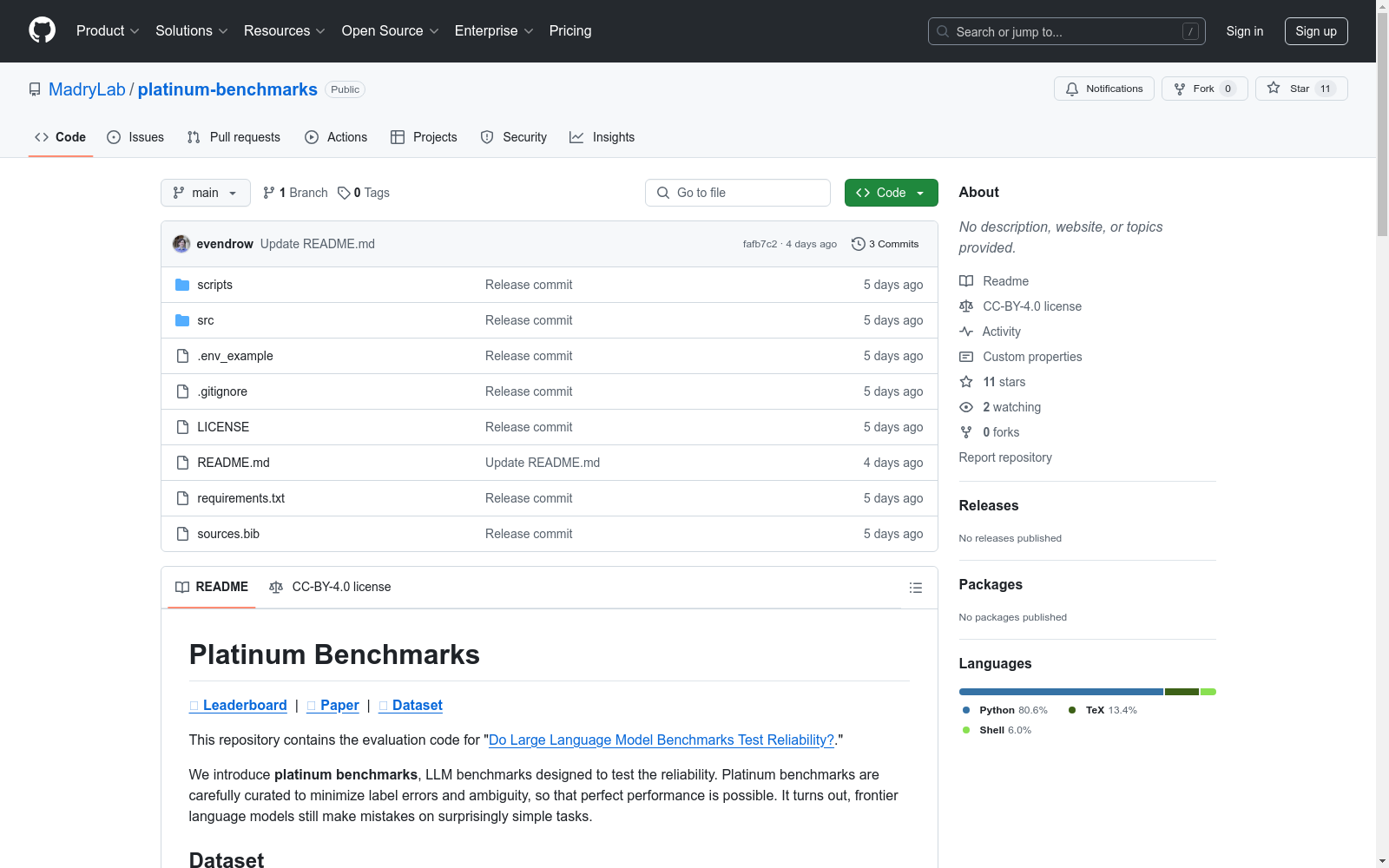Click the note icon beside Custom properties
This screenshot has height=868, width=1389.
966,357
